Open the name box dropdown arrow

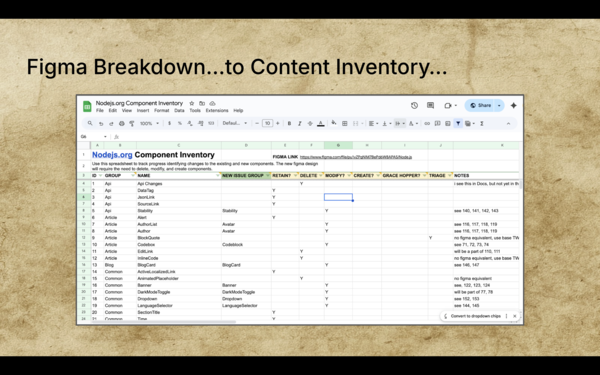pyautogui.click(x=105, y=137)
